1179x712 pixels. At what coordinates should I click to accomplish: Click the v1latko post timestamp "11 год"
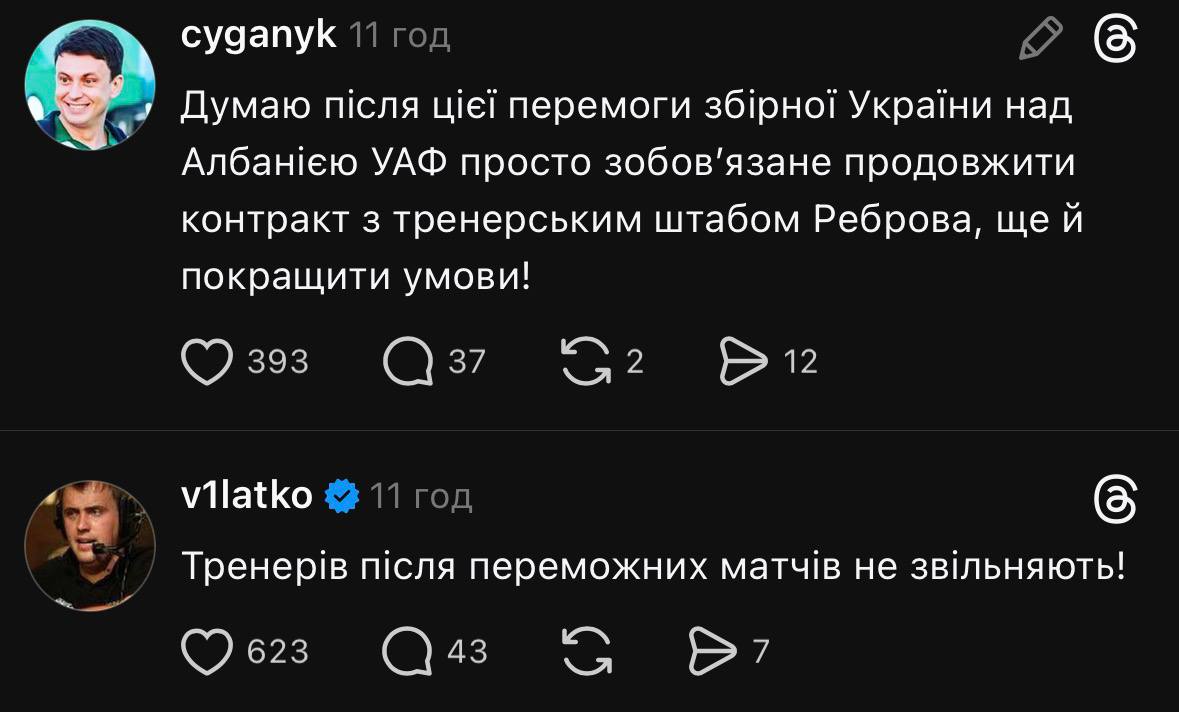tap(421, 496)
